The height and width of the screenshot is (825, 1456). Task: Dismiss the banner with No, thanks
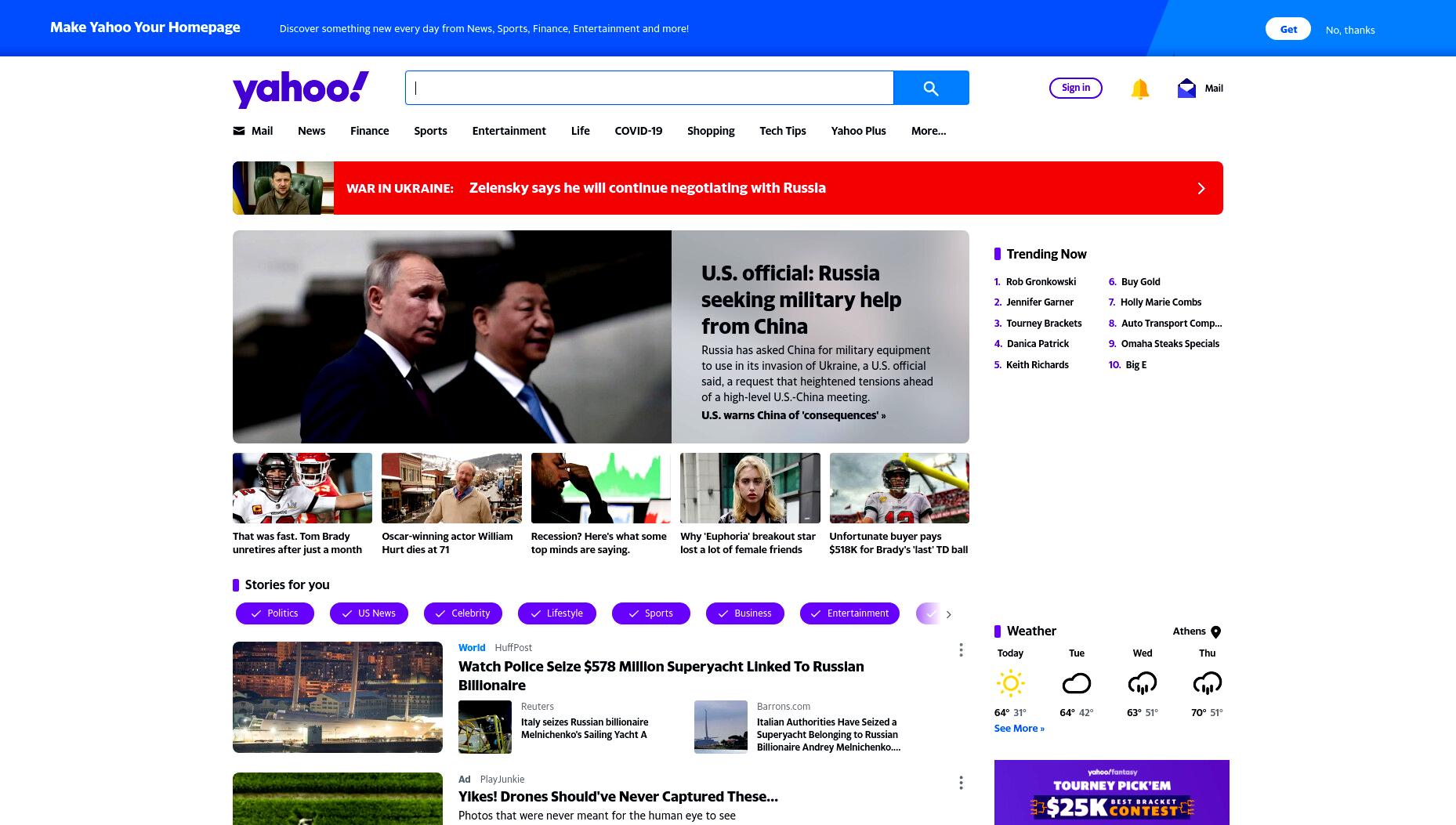(x=1349, y=30)
